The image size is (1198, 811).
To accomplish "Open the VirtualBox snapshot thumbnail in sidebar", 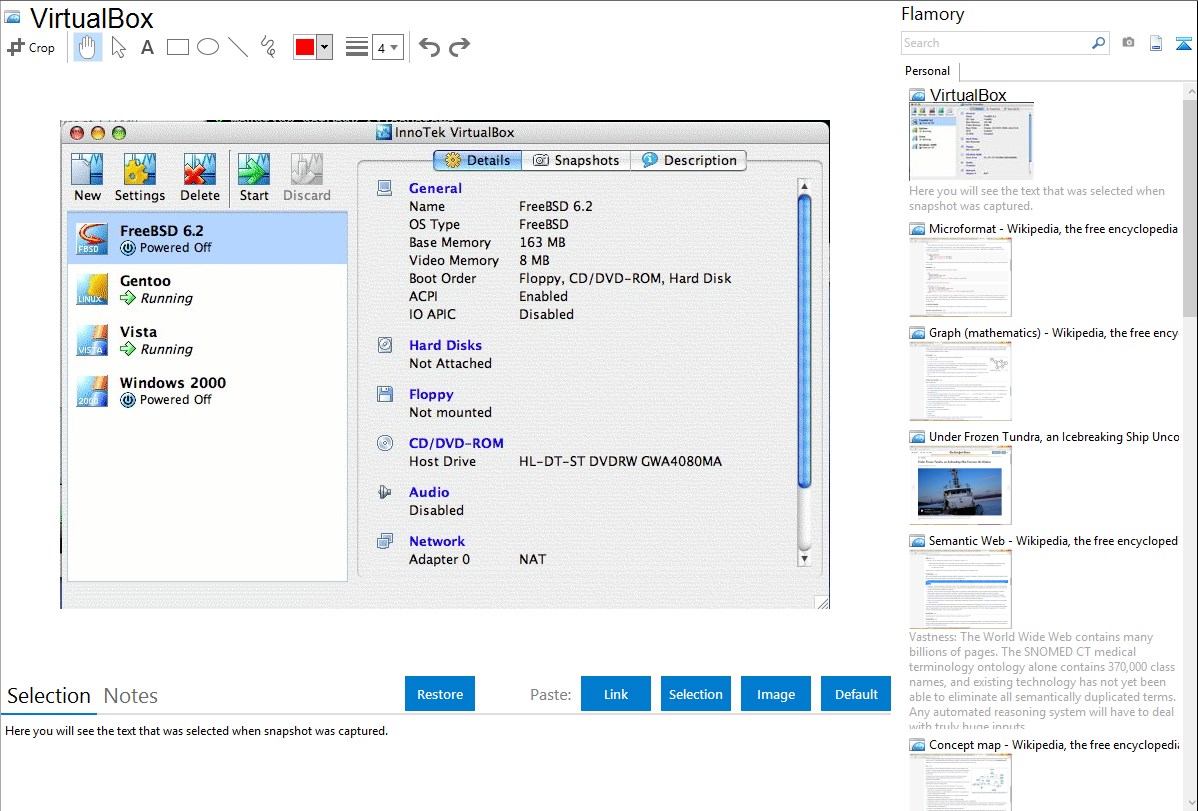I will click(970, 141).
